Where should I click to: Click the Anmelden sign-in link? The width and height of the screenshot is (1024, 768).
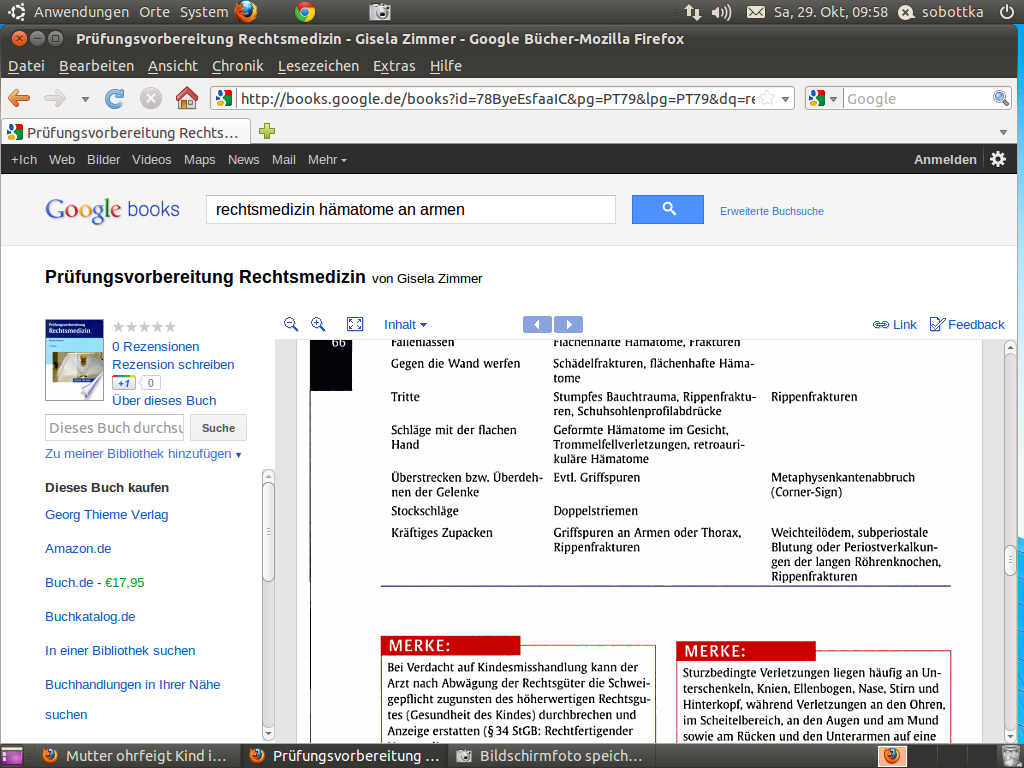945,159
